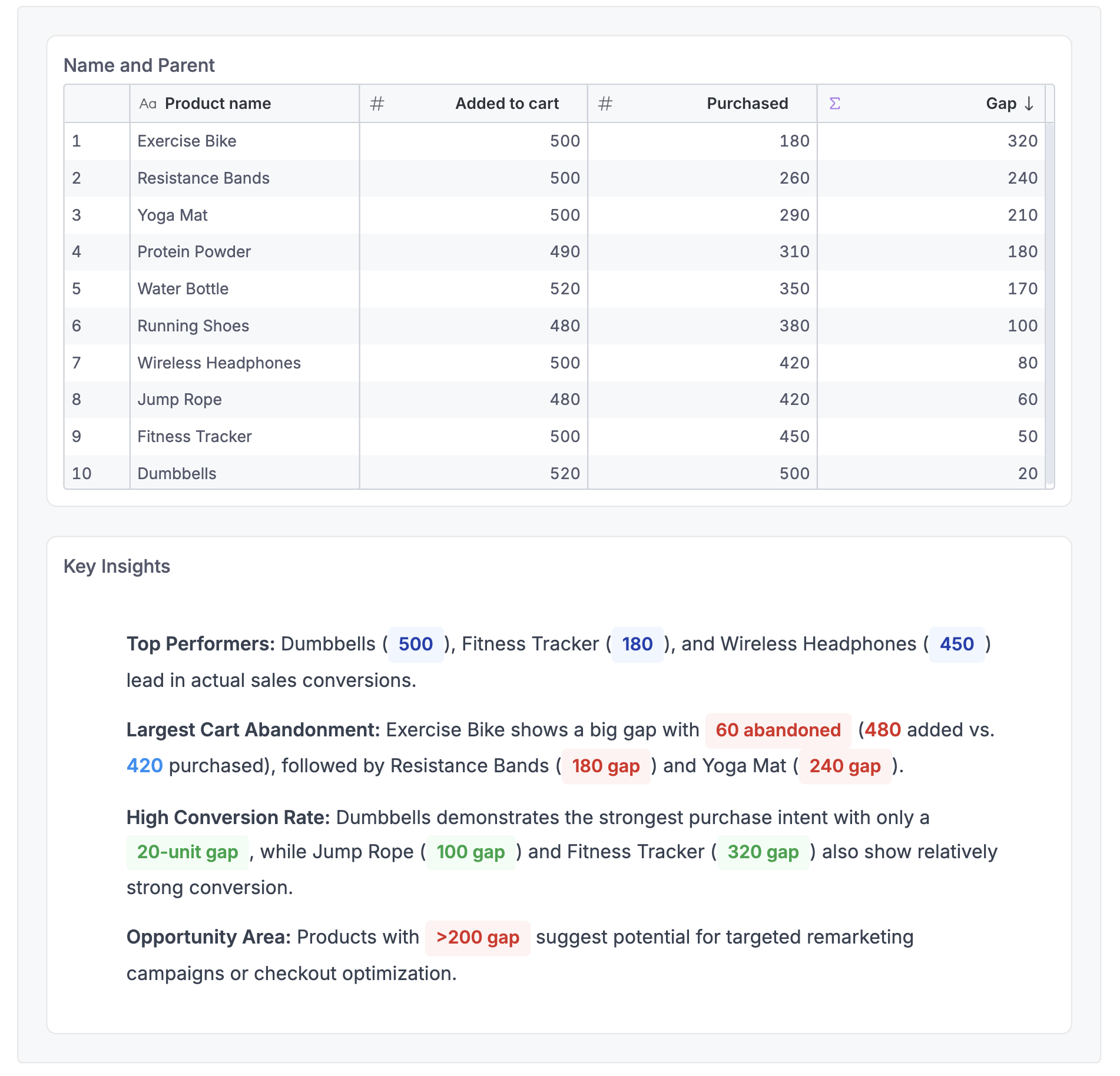Click the Aa text icon on Product name column
This screenshot has width=1120, height=1076.
tap(147, 104)
